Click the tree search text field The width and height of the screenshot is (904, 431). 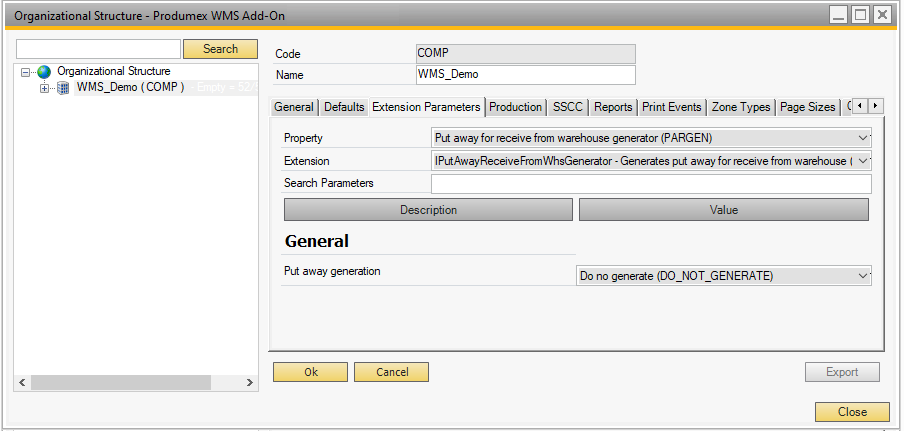click(98, 49)
